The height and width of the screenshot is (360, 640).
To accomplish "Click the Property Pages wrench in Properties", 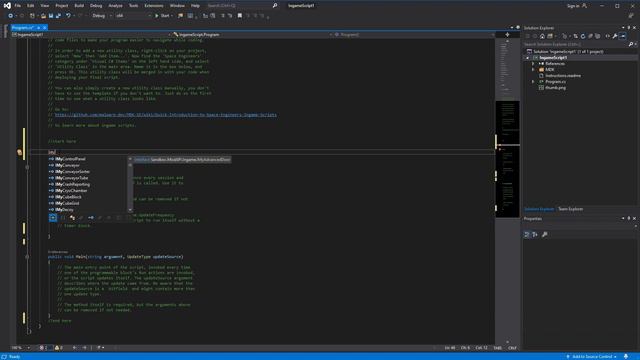I will tap(544, 235).
